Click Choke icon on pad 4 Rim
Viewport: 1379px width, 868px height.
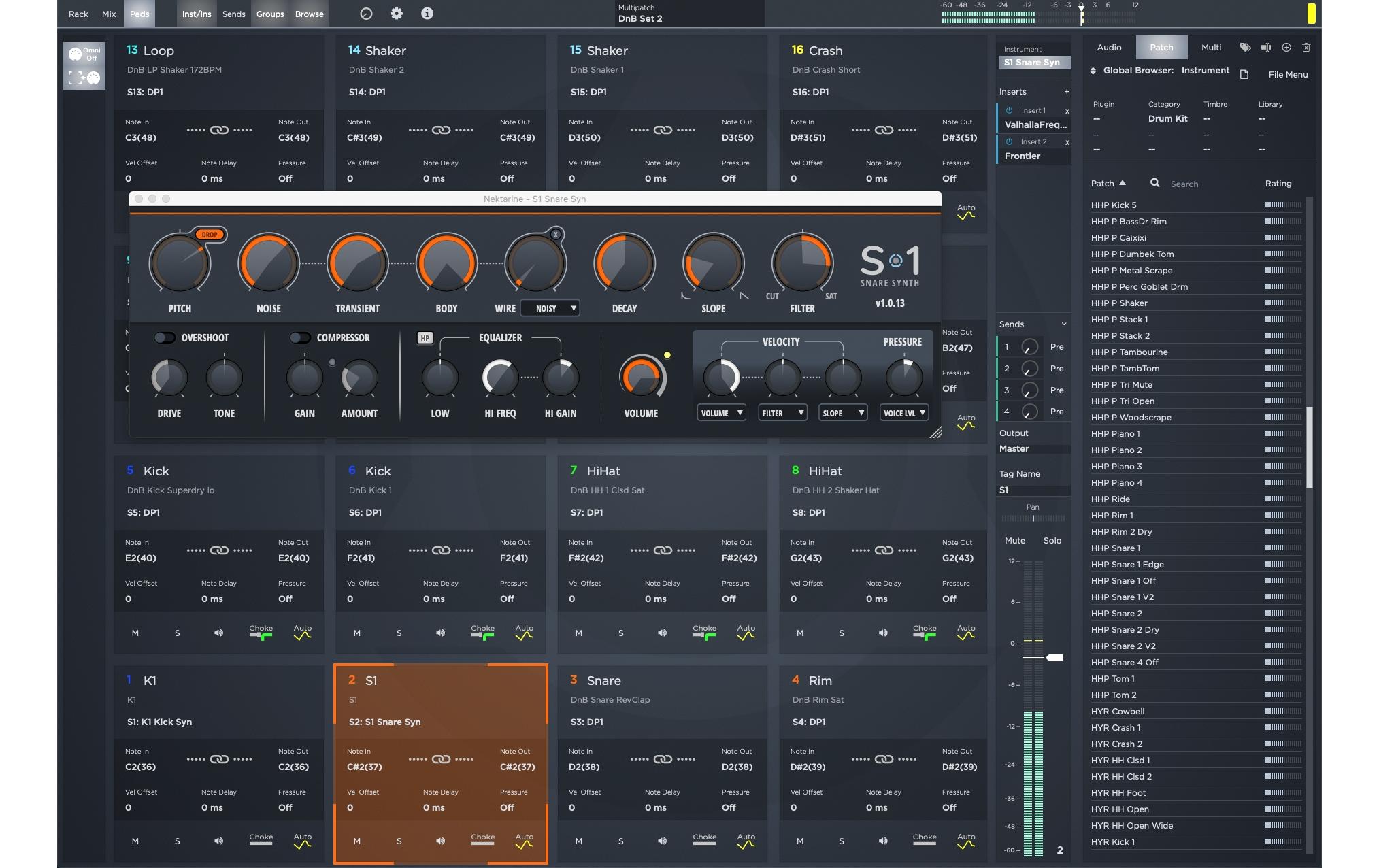pyautogui.click(x=925, y=840)
